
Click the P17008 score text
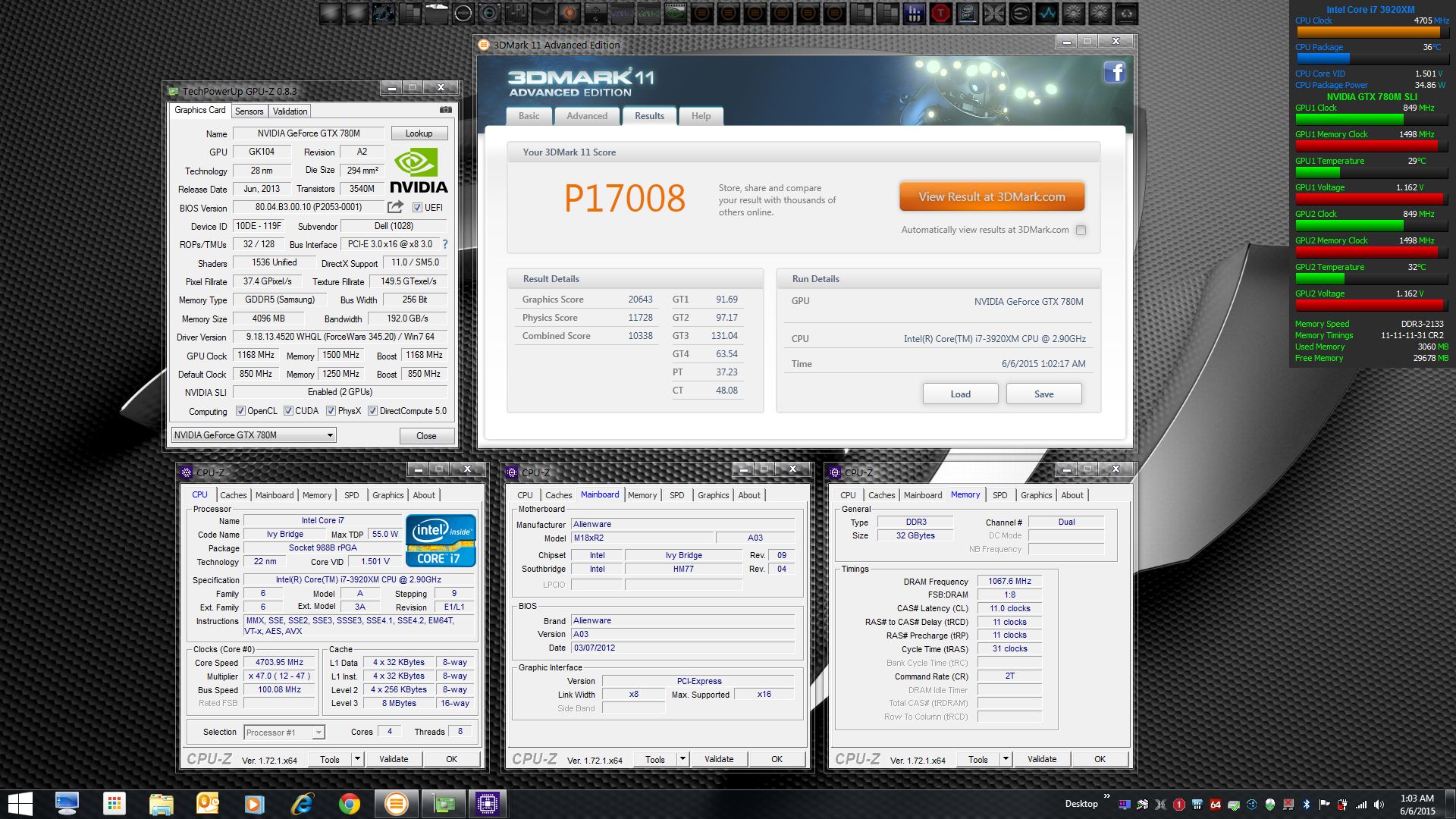tap(624, 199)
